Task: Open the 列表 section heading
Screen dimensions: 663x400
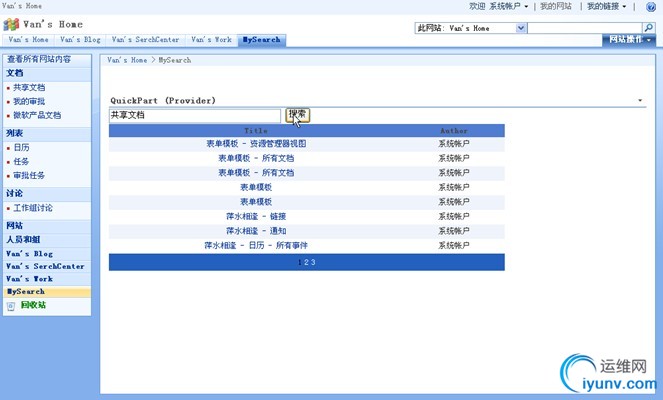Action: coord(15,133)
